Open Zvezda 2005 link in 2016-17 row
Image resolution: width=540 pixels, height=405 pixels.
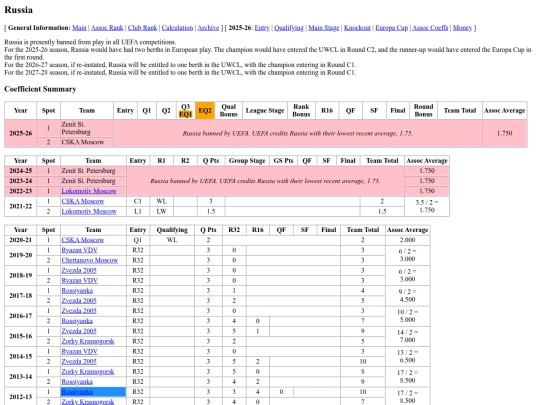pyautogui.click(x=79, y=311)
